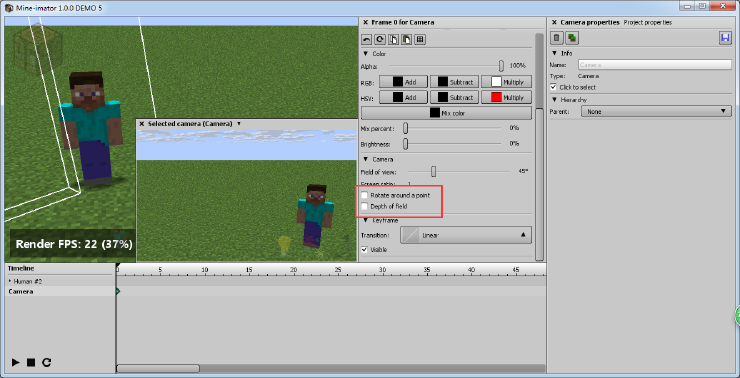Enable the Depth of field checkbox
The image size is (740, 378).
pyautogui.click(x=364, y=206)
